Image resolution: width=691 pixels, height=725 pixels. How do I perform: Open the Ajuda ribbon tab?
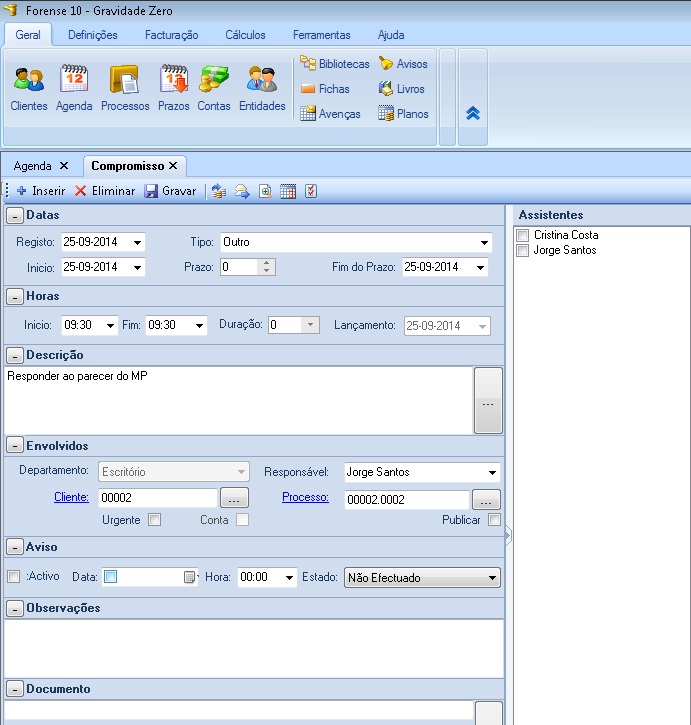pyautogui.click(x=391, y=35)
